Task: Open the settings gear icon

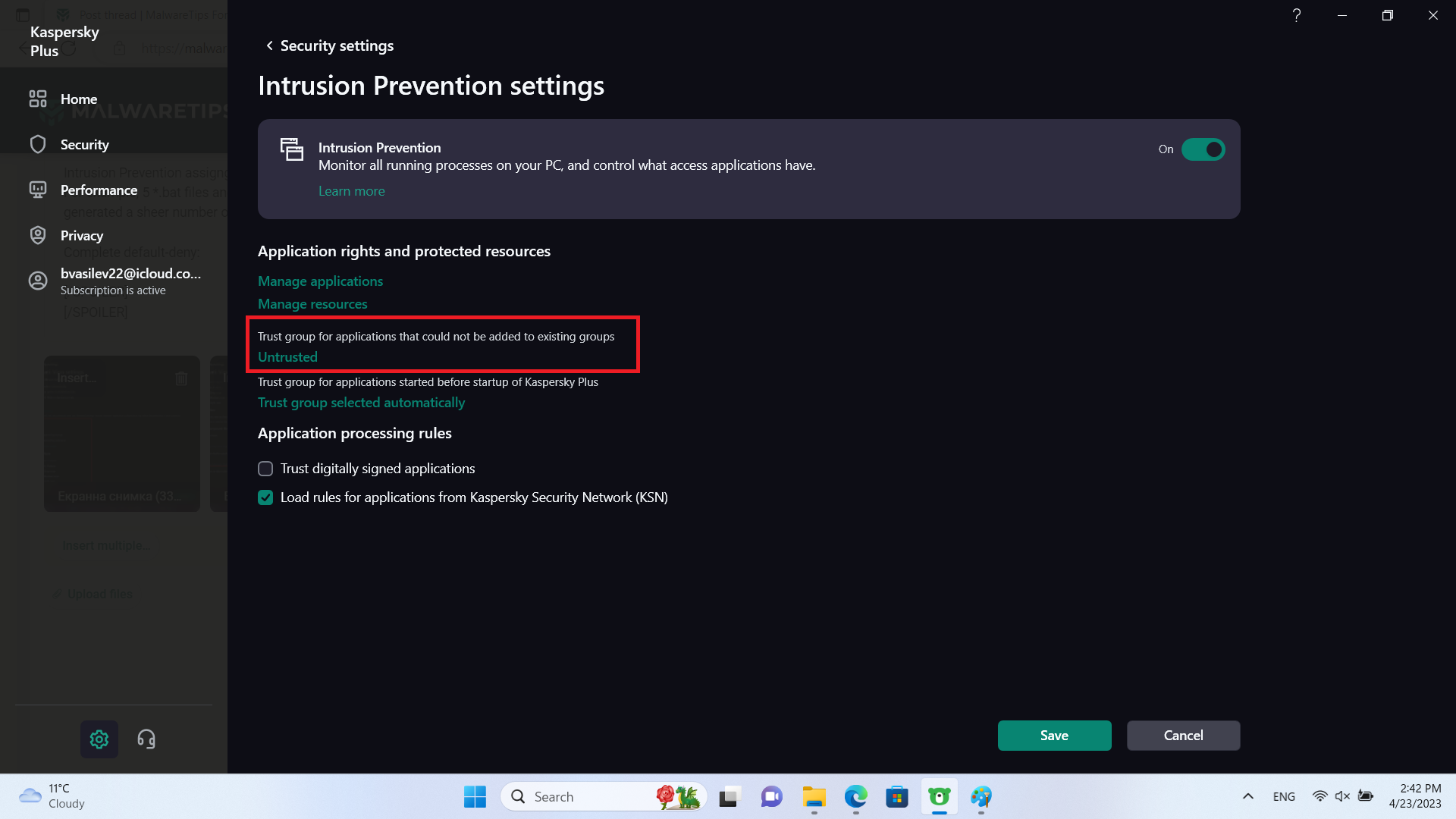Action: [99, 739]
